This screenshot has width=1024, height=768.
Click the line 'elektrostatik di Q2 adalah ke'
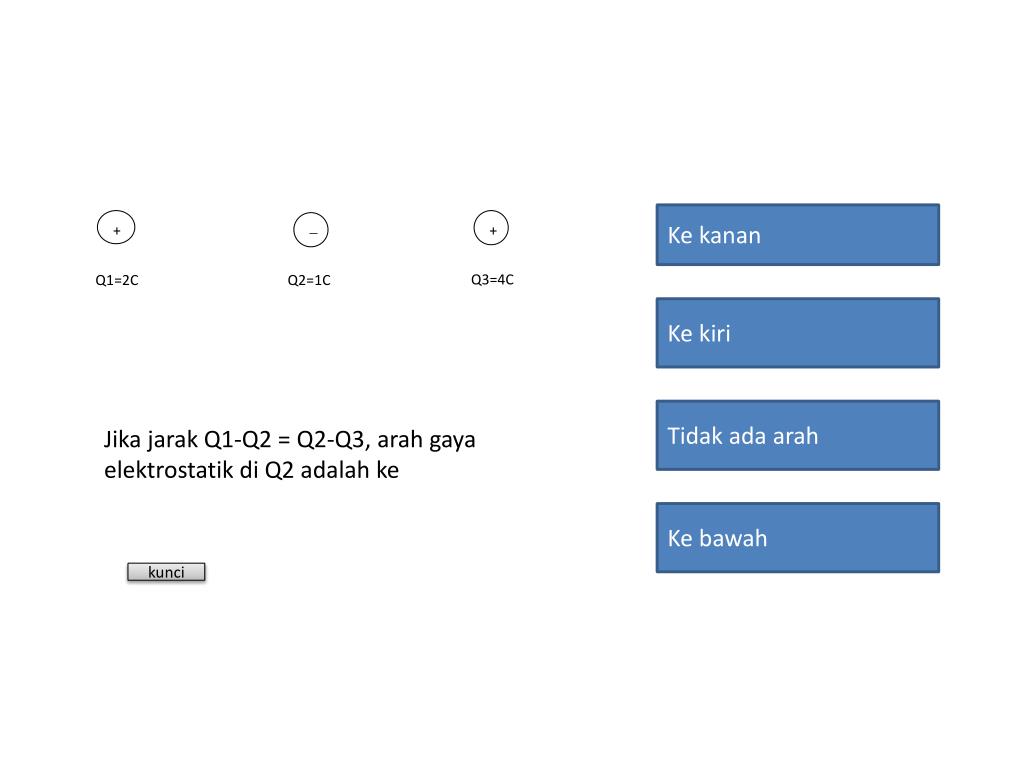coord(251,470)
